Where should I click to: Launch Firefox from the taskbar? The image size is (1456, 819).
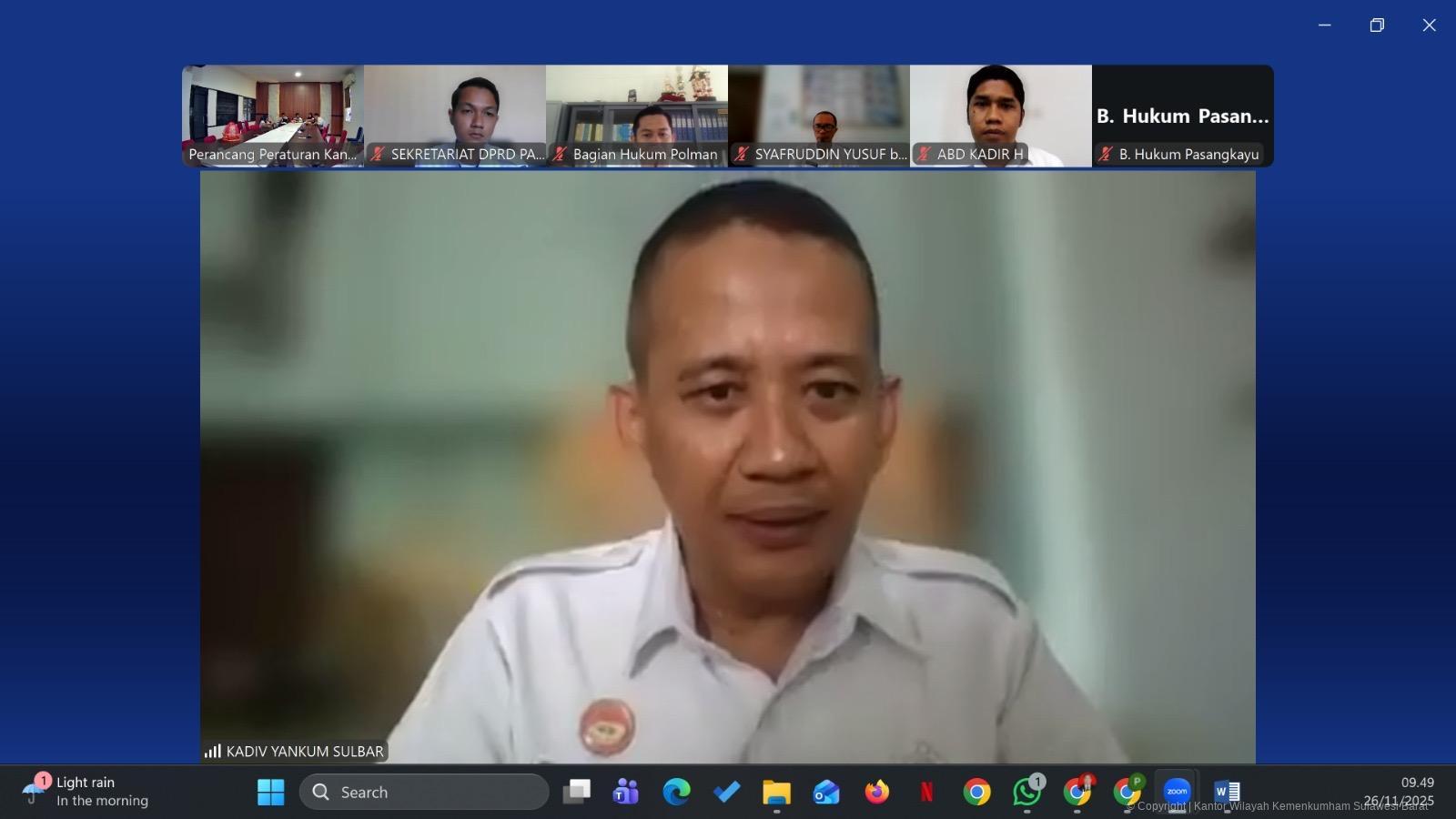point(876,792)
